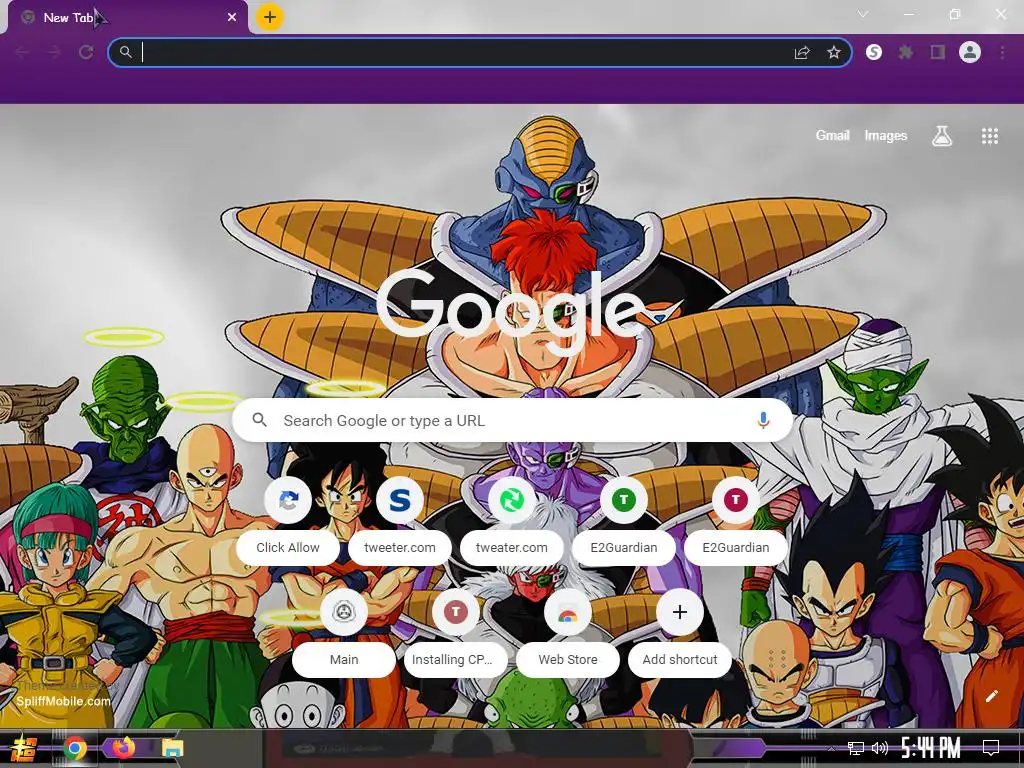Focus the Chrome address bar
Image resolution: width=1024 pixels, height=768 pixels.
480,52
